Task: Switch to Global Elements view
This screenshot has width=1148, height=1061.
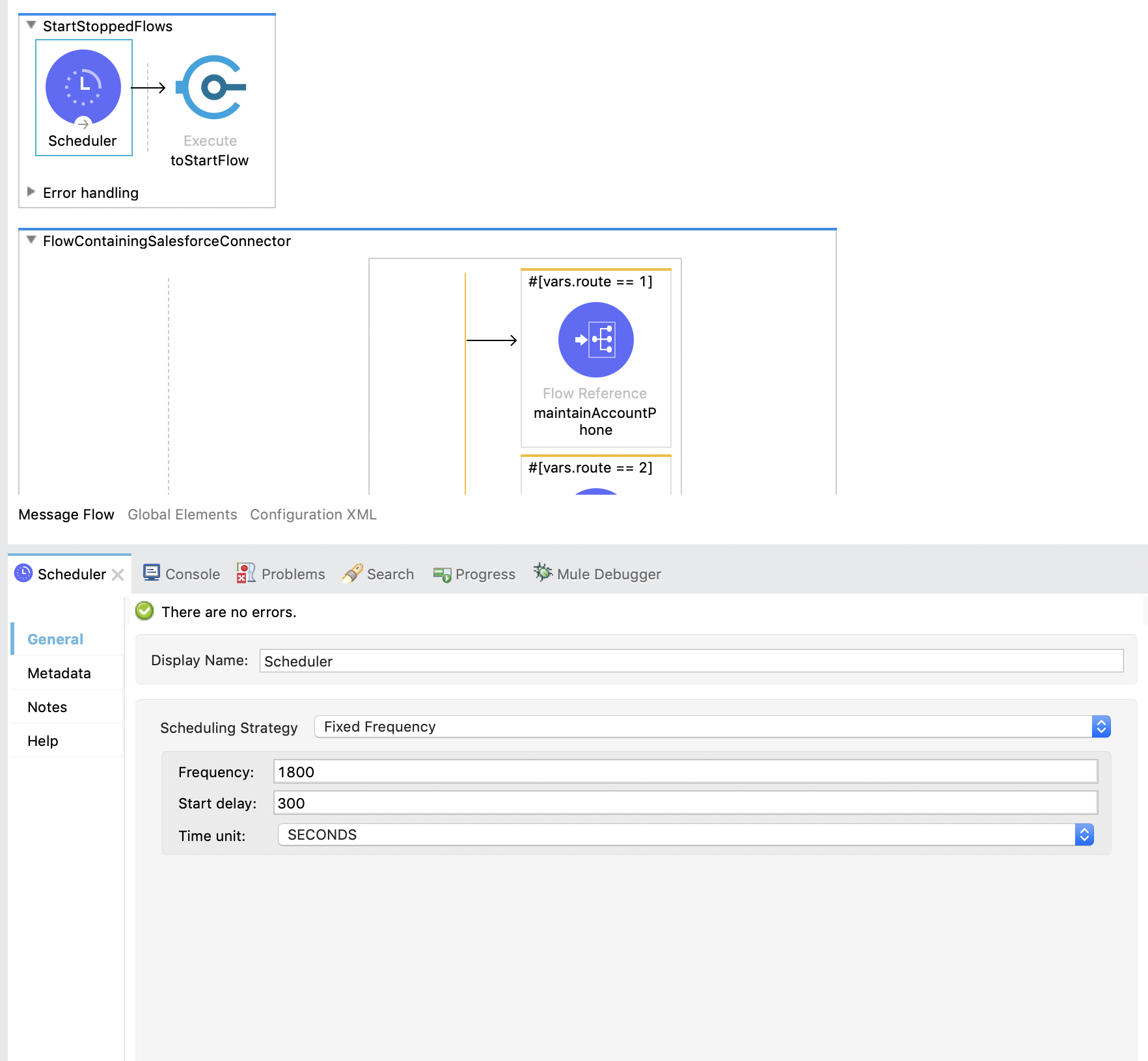Action: tap(182, 514)
